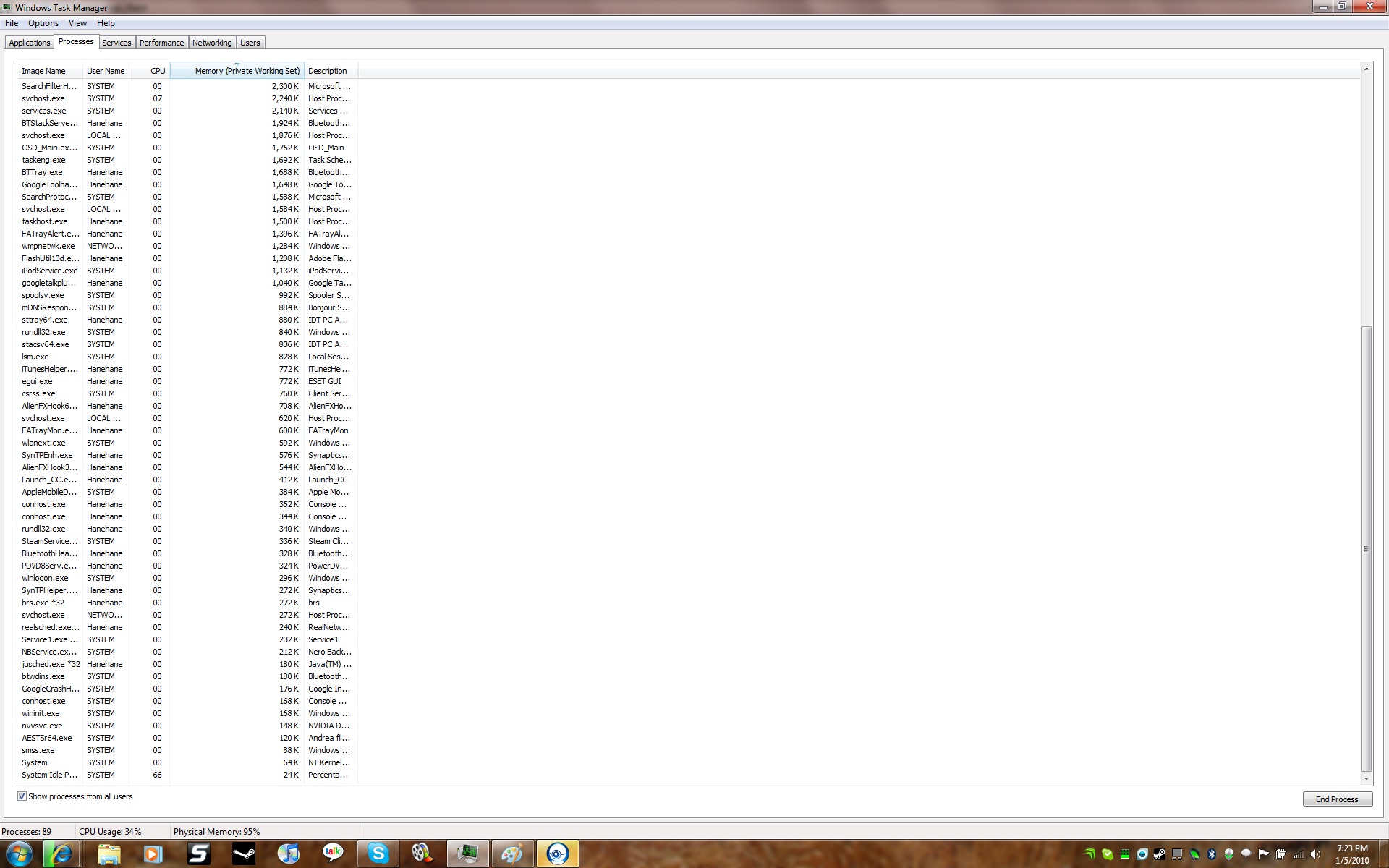Open the film reel movie maker icon

[x=422, y=854]
